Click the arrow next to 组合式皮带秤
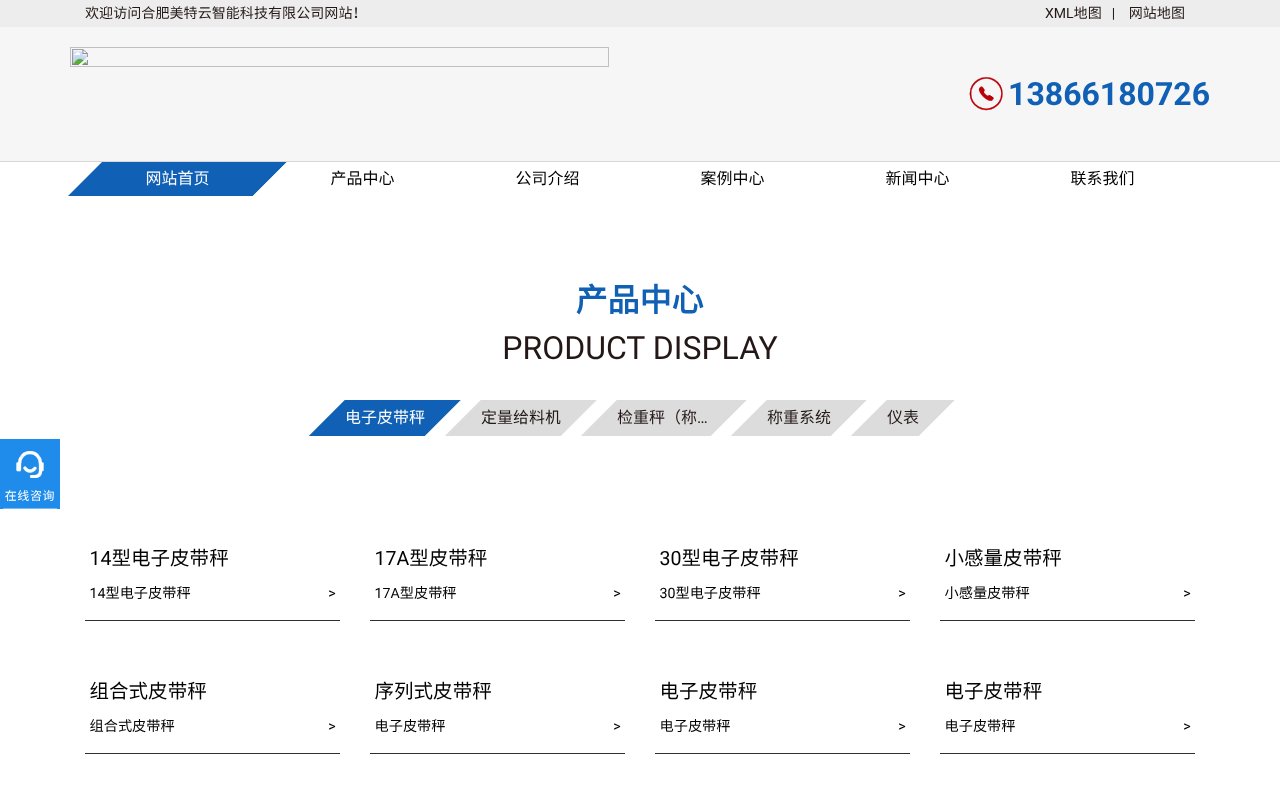This screenshot has height=800, width=1280. pyautogui.click(x=331, y=726)
